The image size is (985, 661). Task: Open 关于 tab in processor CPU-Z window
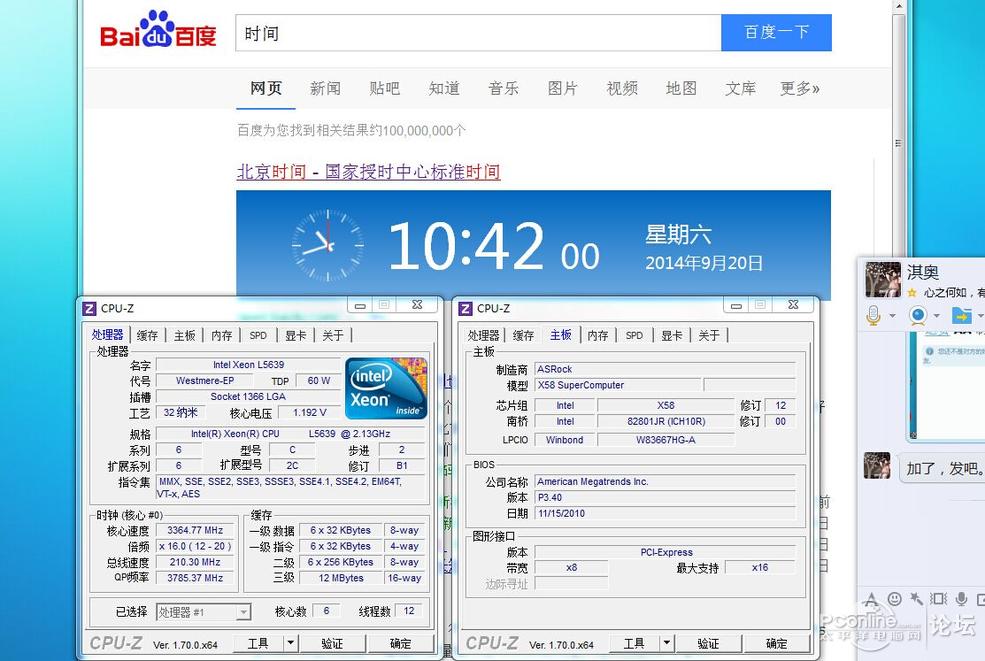[x=333, y=336]
